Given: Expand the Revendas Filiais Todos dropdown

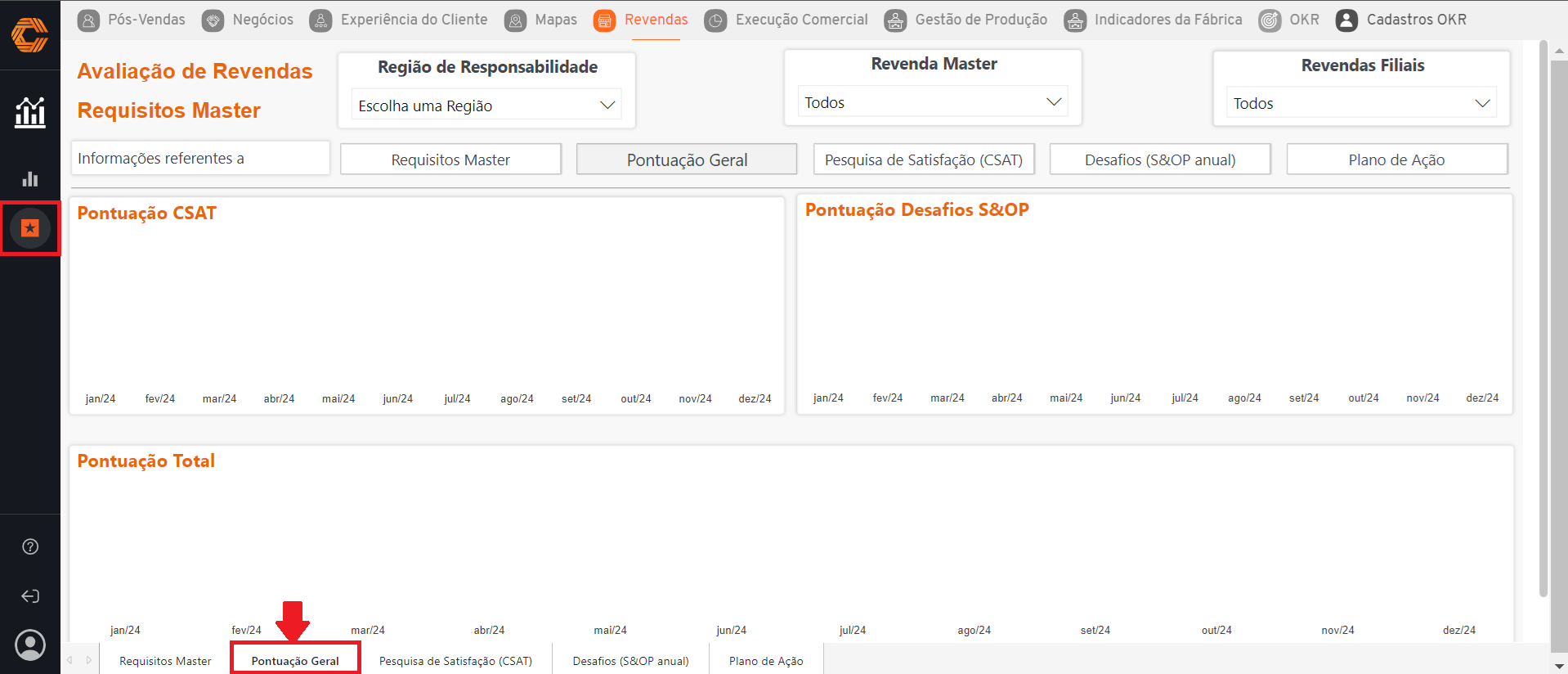Looking at the screenshot, I should click(1361, 102).
